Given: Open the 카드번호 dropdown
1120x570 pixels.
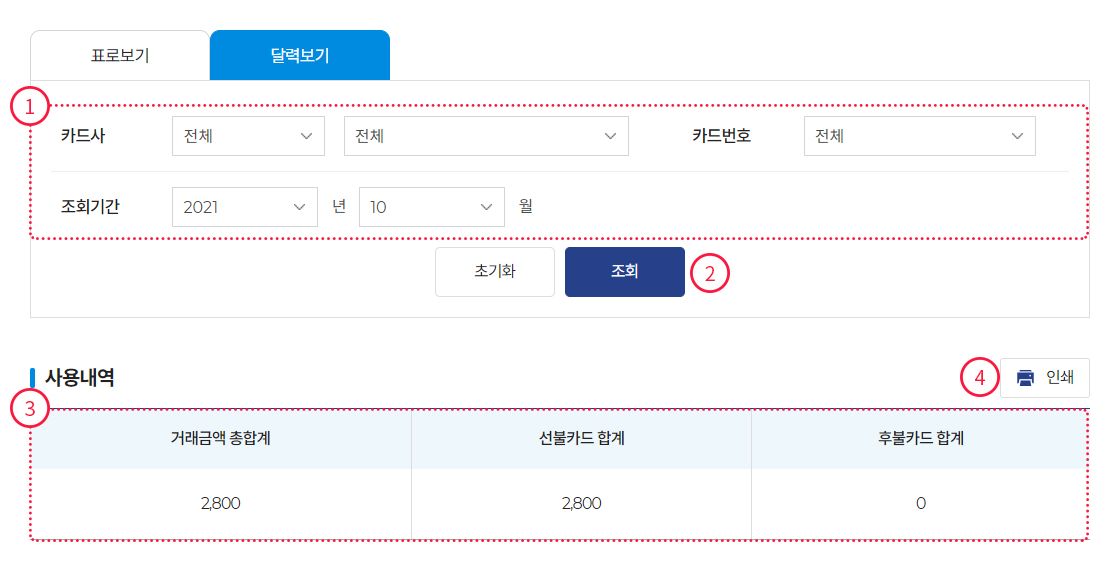Looking at the screenshot, I should click(x=920, y=136).
